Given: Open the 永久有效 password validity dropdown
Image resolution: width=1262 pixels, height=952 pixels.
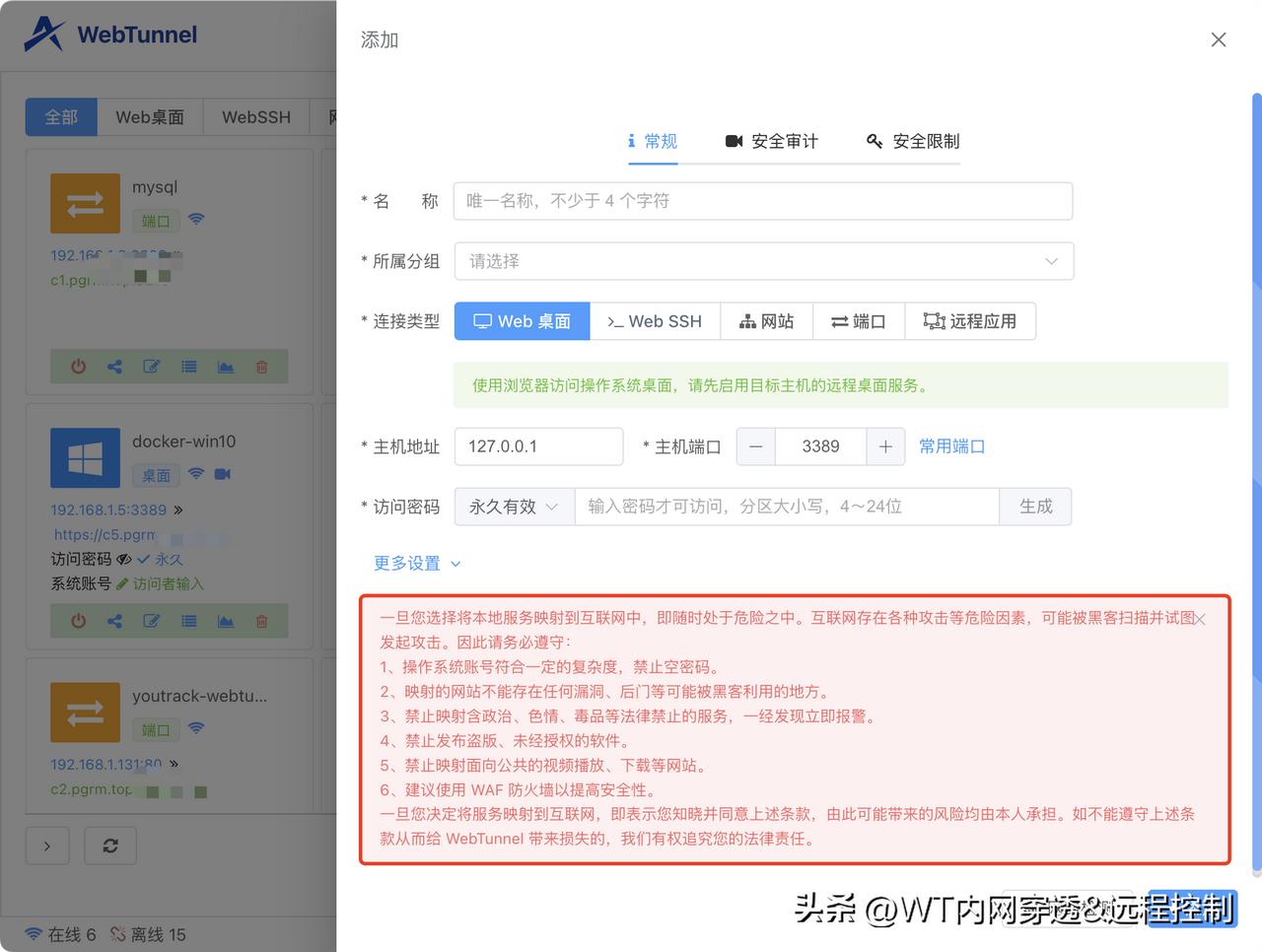Looking at the screenshot, I should coord(514,507).
